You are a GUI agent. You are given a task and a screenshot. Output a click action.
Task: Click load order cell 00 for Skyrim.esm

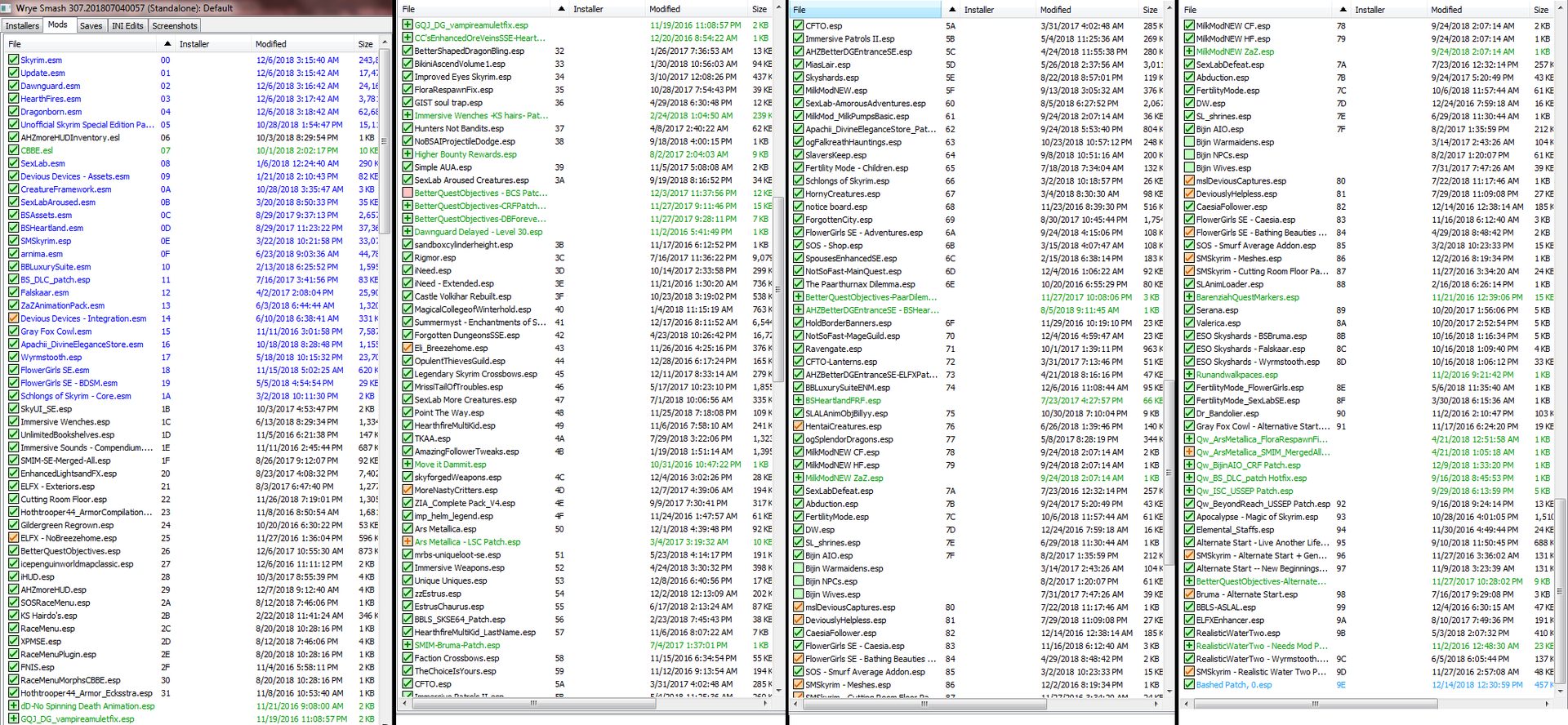pos(166,60)
